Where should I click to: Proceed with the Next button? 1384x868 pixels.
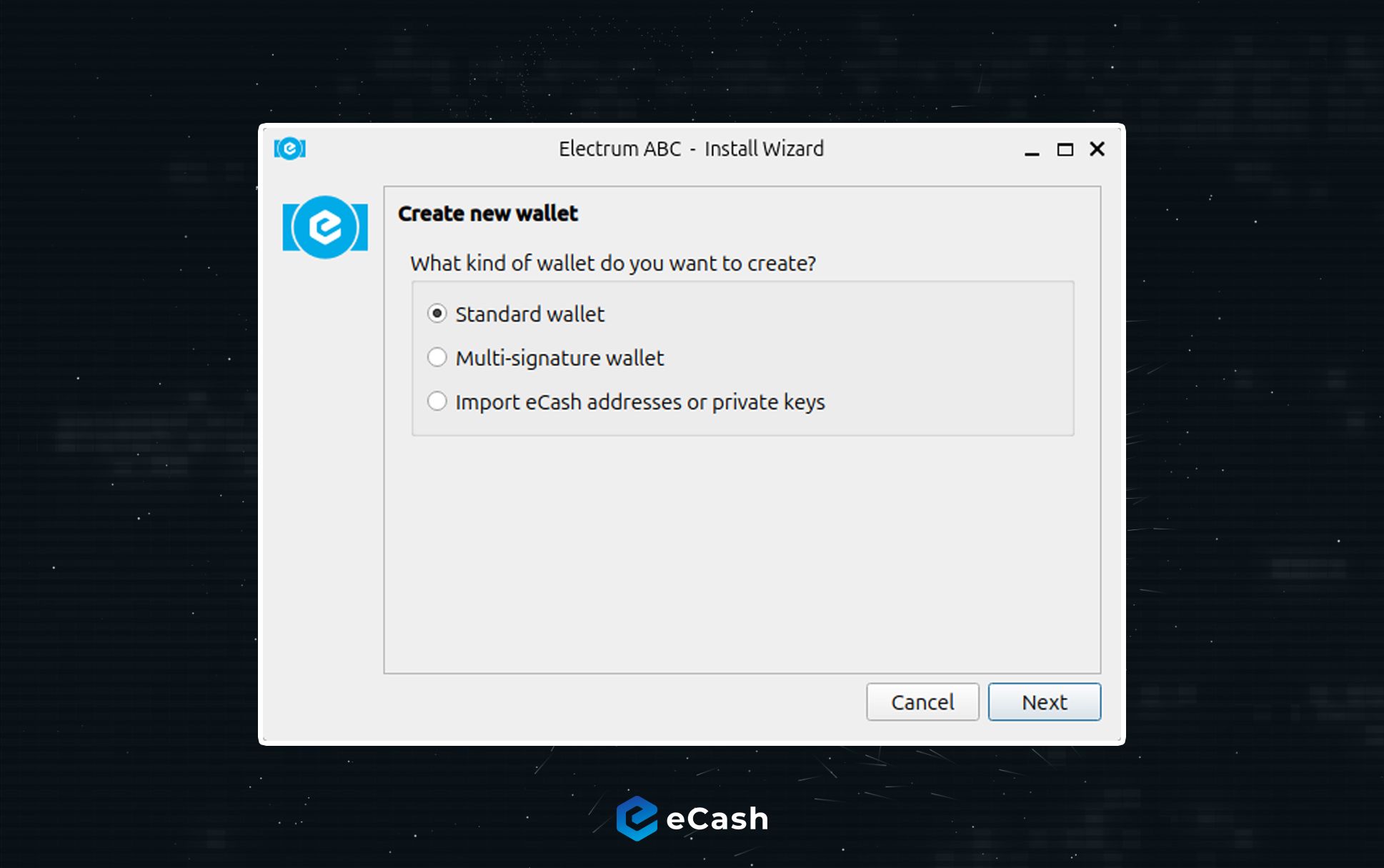1044,702
